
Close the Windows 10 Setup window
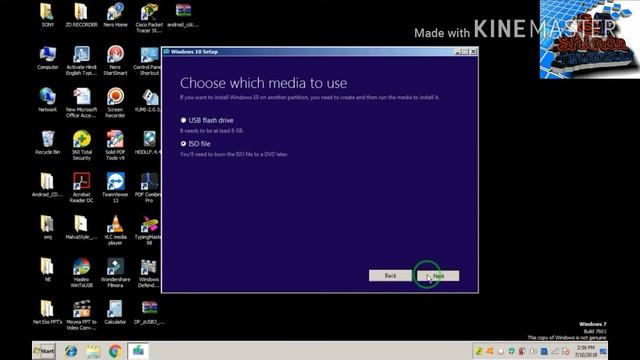tap(473, 51)
